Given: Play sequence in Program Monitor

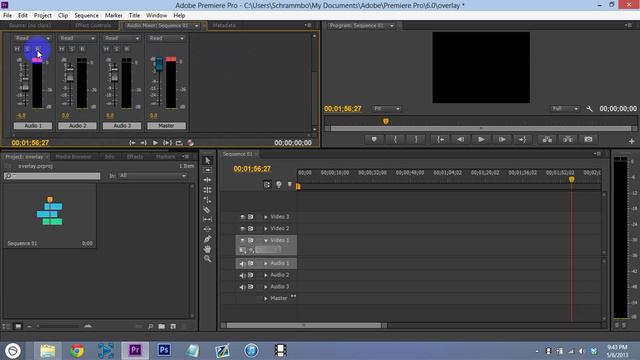Looking at the screenshot, I should pyautogui.click(x=481, y=140).
